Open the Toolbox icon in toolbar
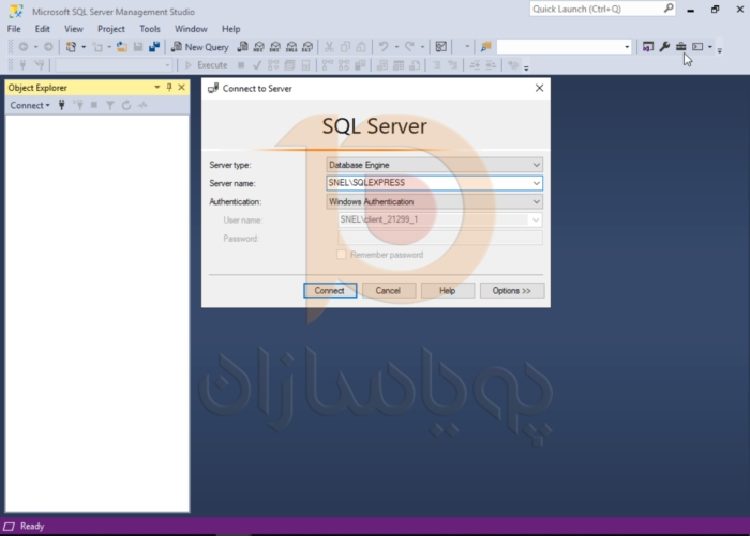750x536 pixels. [680, 47]
